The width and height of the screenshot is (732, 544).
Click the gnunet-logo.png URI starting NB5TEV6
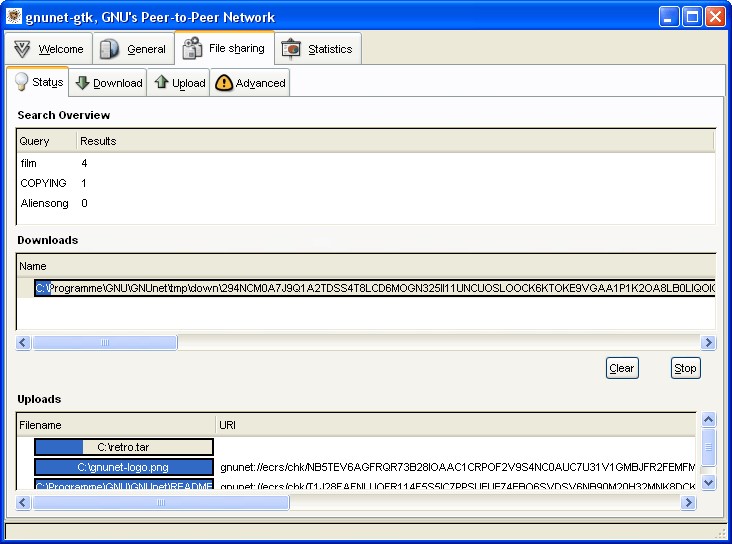[458, 467]
